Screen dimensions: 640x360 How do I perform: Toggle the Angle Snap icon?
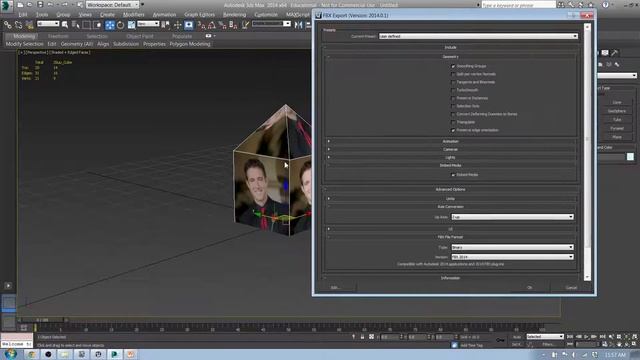coord(212,25)
